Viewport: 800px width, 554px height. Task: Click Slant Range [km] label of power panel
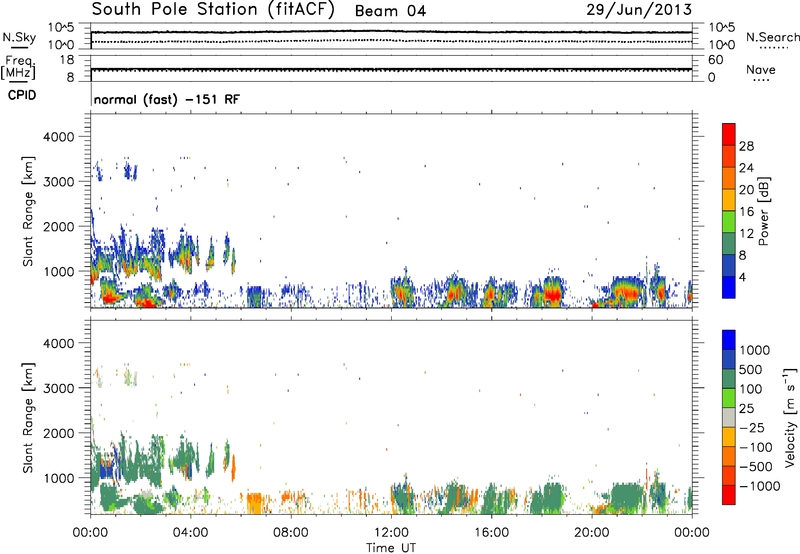point(28,211)
